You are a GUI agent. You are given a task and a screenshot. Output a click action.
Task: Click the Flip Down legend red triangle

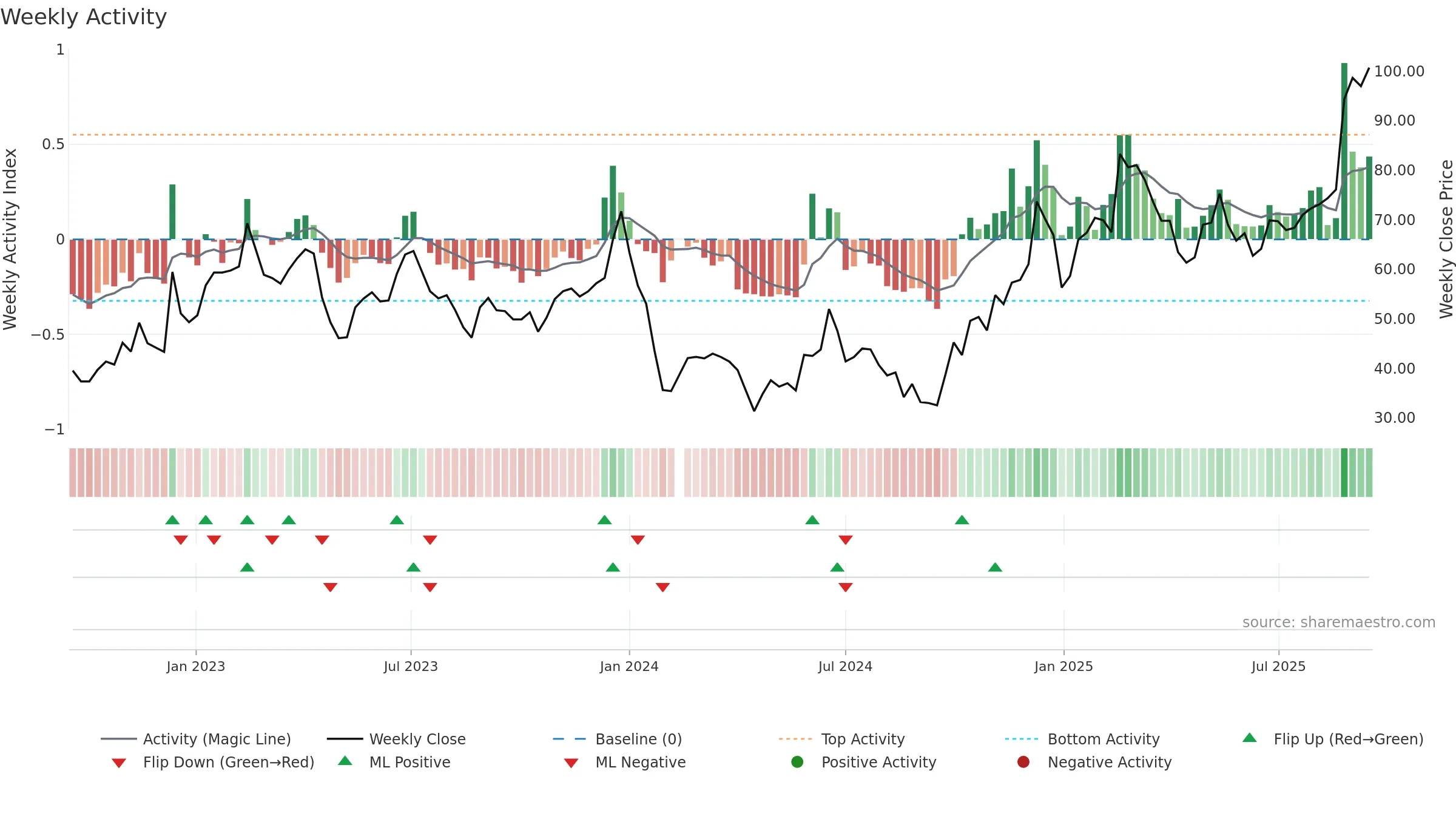(x=119, y=763)
